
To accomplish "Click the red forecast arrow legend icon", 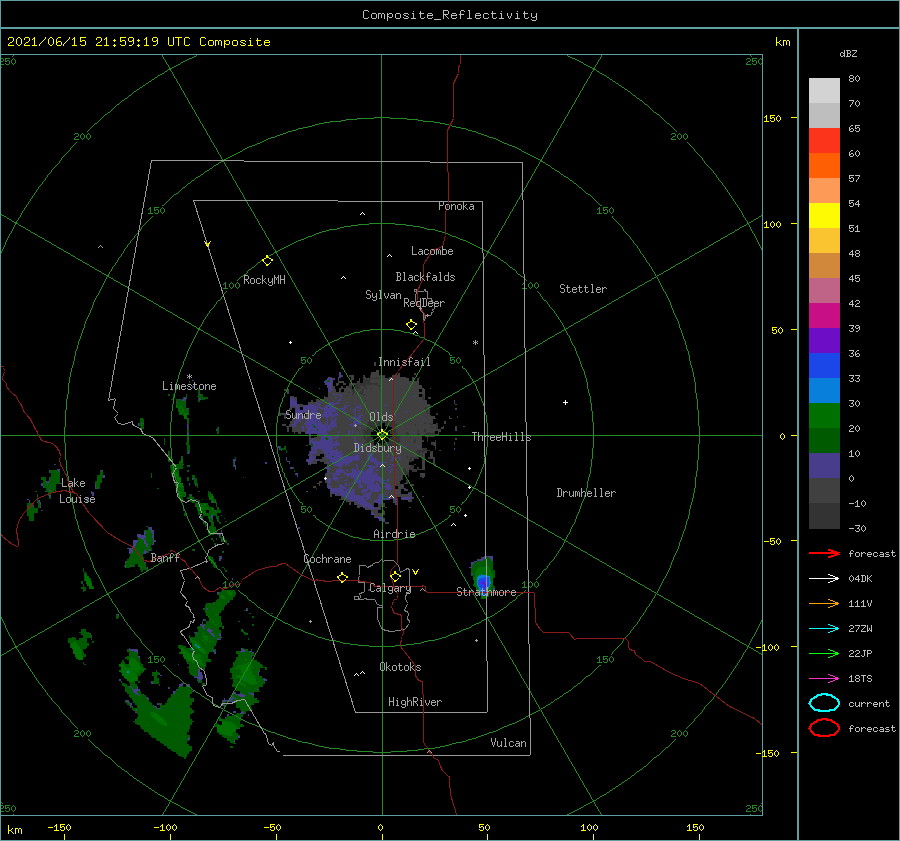I will (x=824, y=553).
